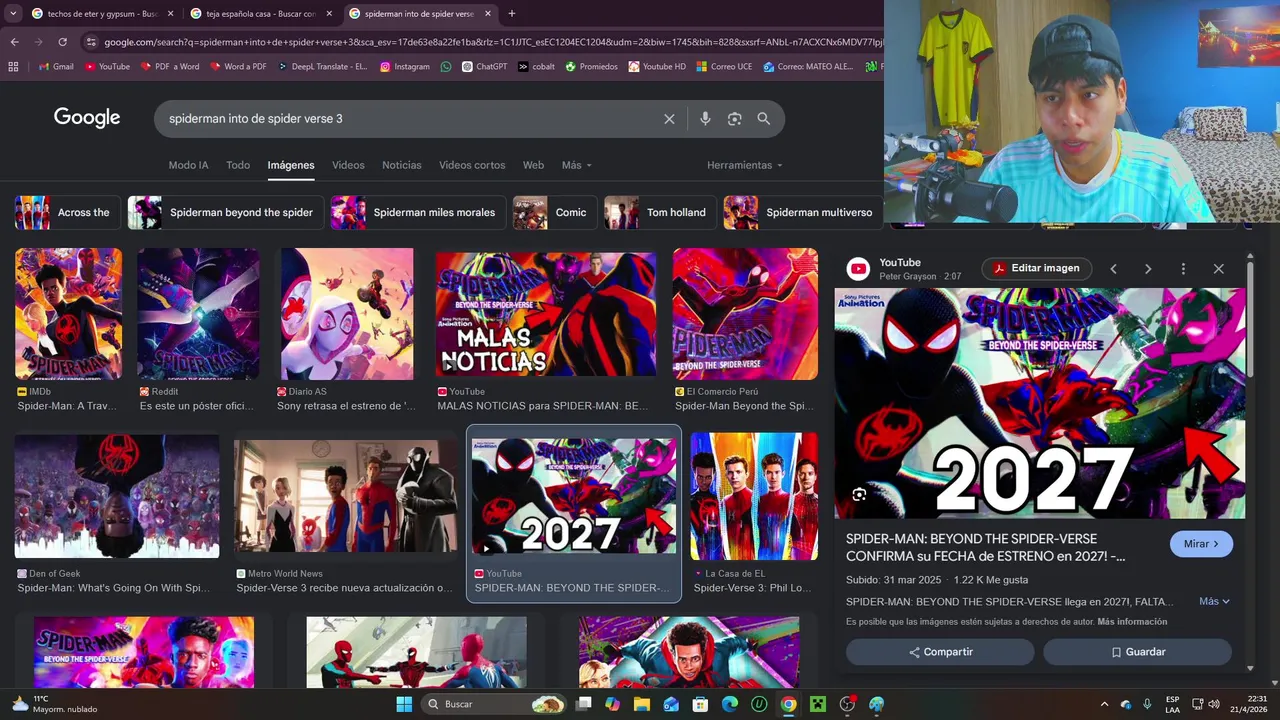Select the Comic suggestion chip
Screen dimensions: 1280x720
(555, 212)
